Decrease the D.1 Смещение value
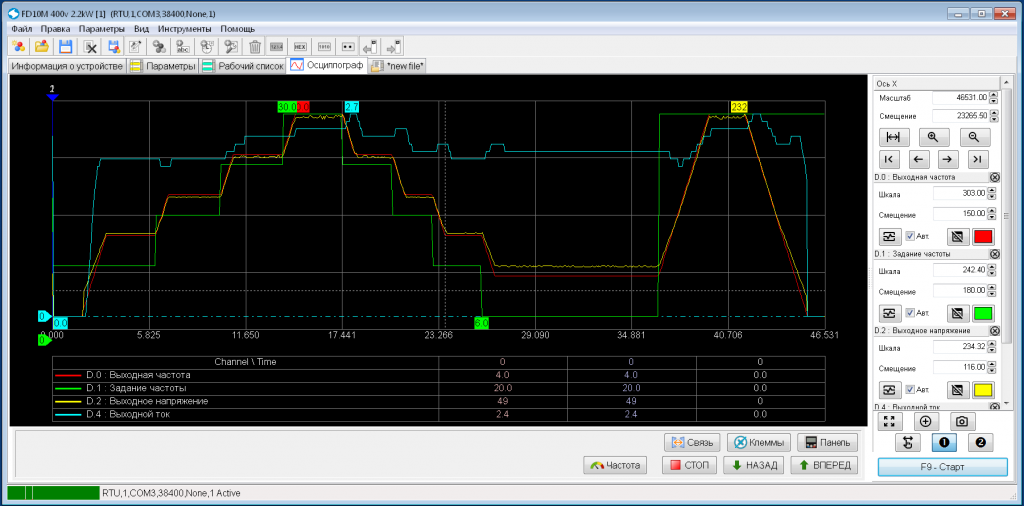 pos(994,294)
